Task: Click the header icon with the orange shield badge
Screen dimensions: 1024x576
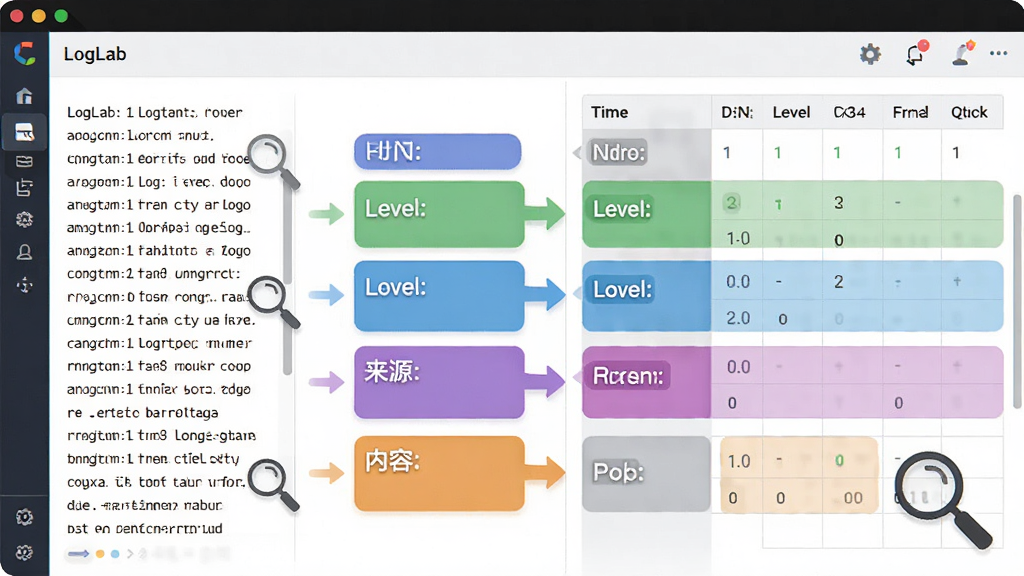Action: click(x=963, y=53)
